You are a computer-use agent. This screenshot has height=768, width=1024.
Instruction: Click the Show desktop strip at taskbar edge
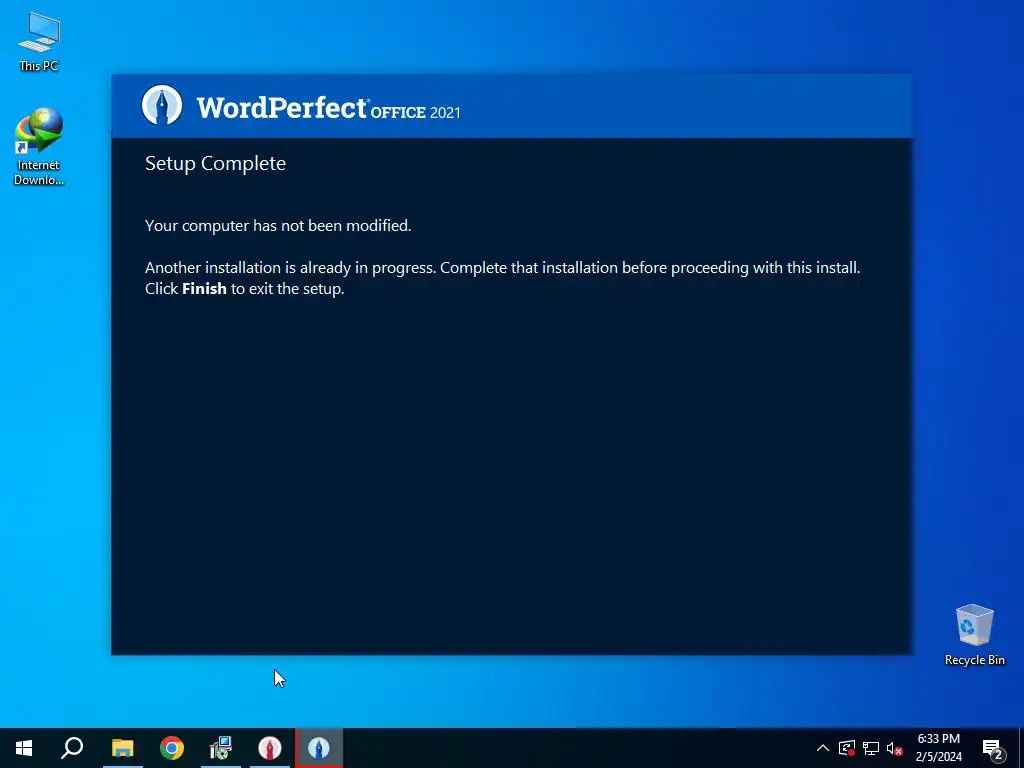click(1021, 748)
